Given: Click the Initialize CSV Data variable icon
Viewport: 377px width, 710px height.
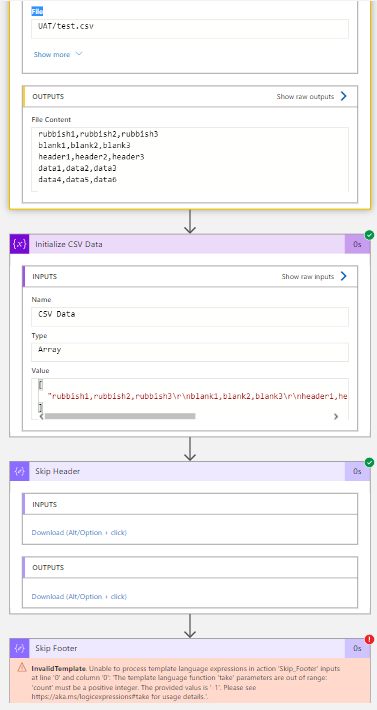Looking at the screenshot, I should point(19,244).
